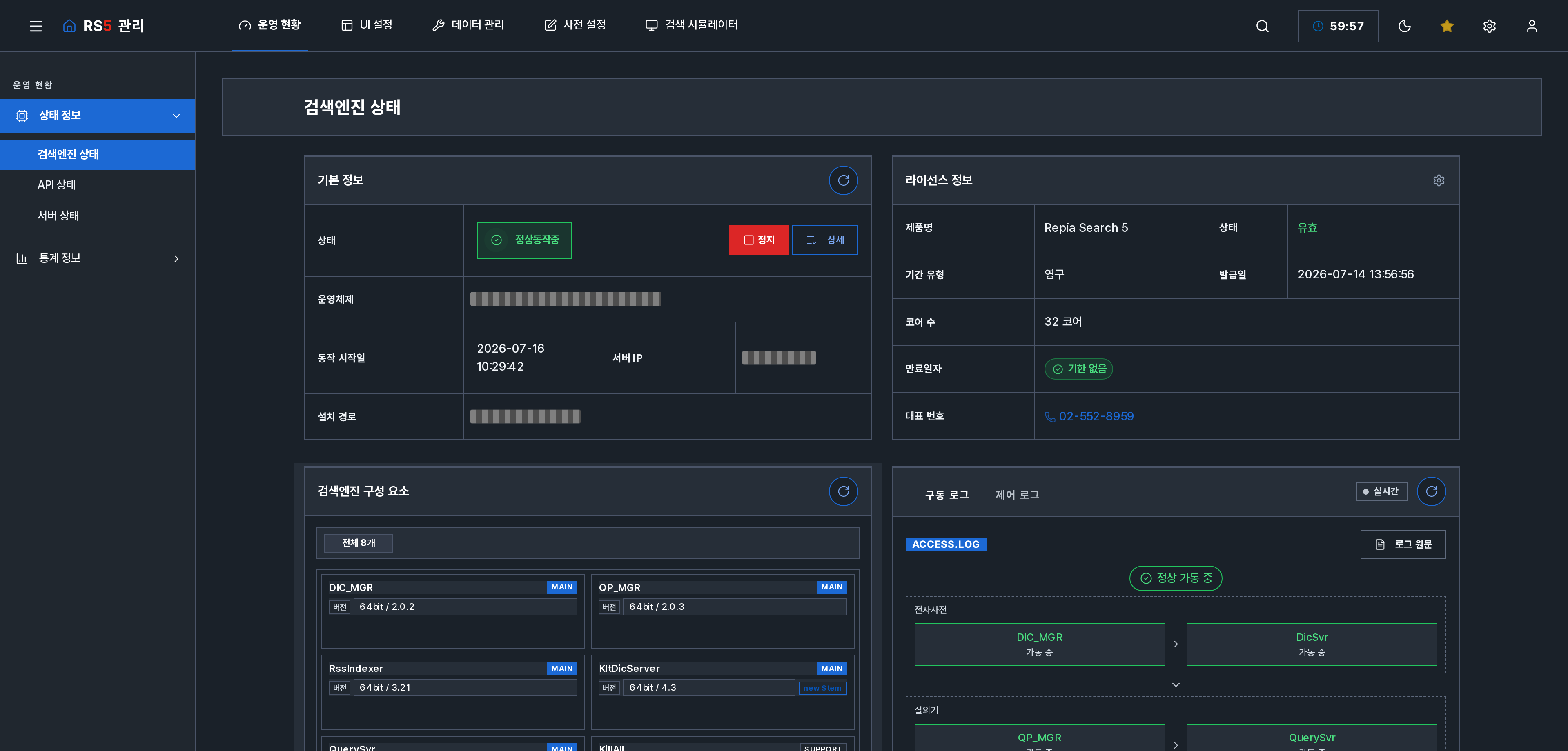This screenshot has height=751, width=1568.
Task: Refresh the log panel
Action: tap(1431, 491)
